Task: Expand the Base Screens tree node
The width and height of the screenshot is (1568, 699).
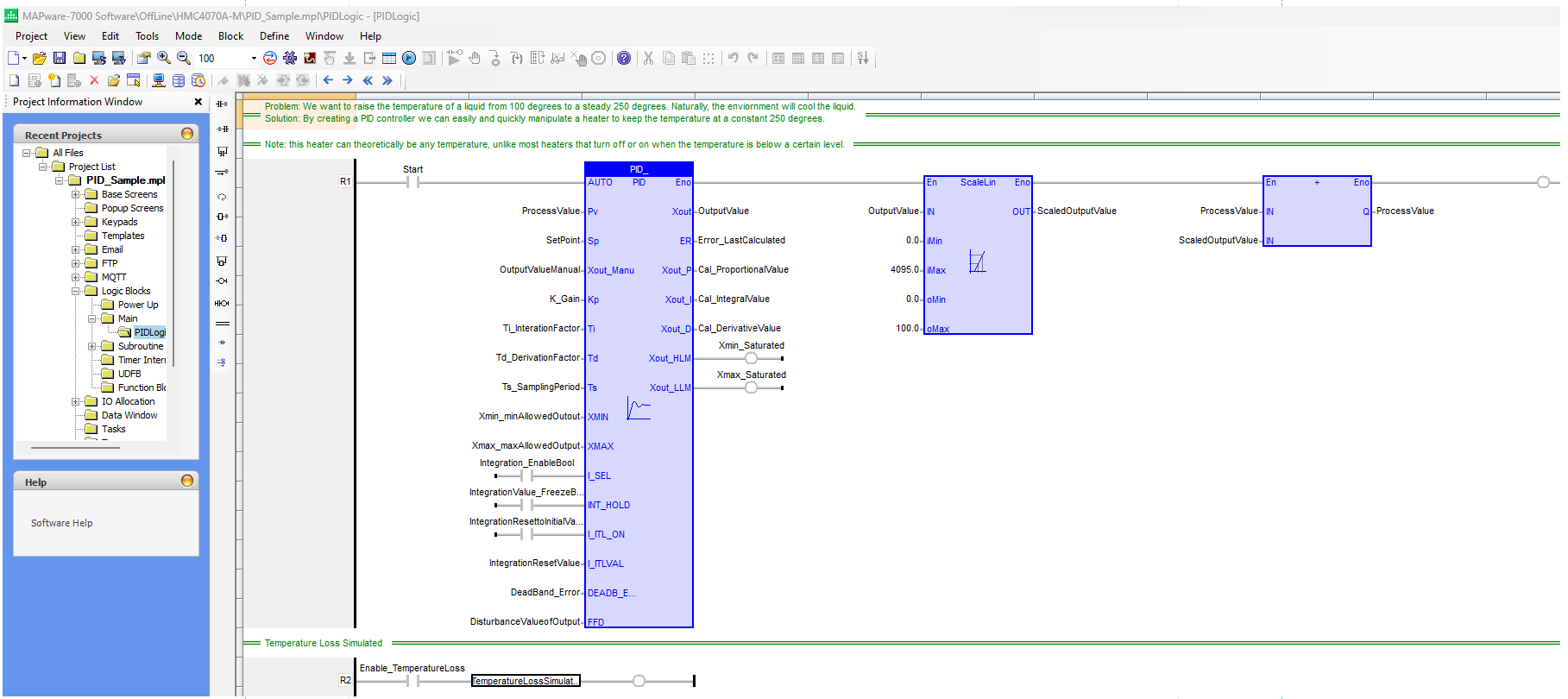Action: point(76,194)
